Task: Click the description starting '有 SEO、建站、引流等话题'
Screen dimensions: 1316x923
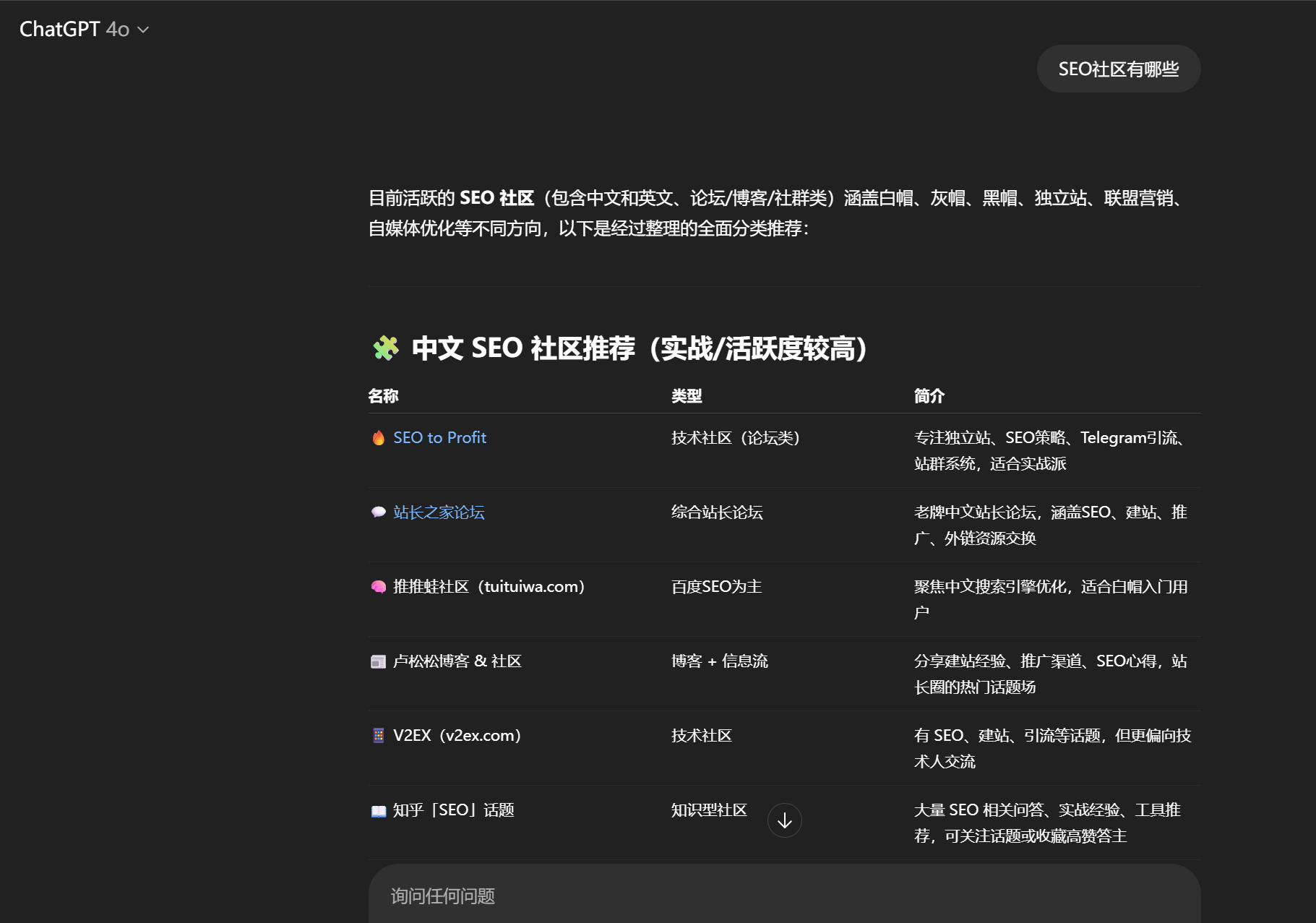Action: click(1053, 748)
